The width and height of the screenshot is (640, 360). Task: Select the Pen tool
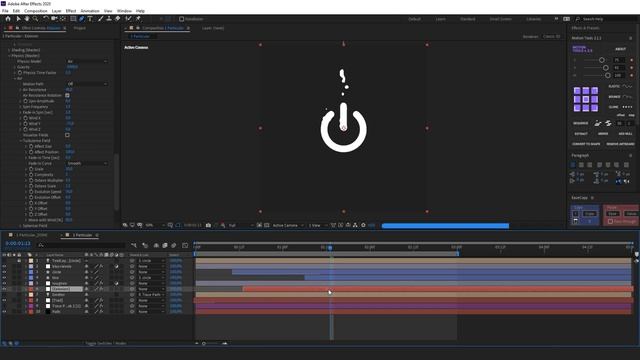82,19
